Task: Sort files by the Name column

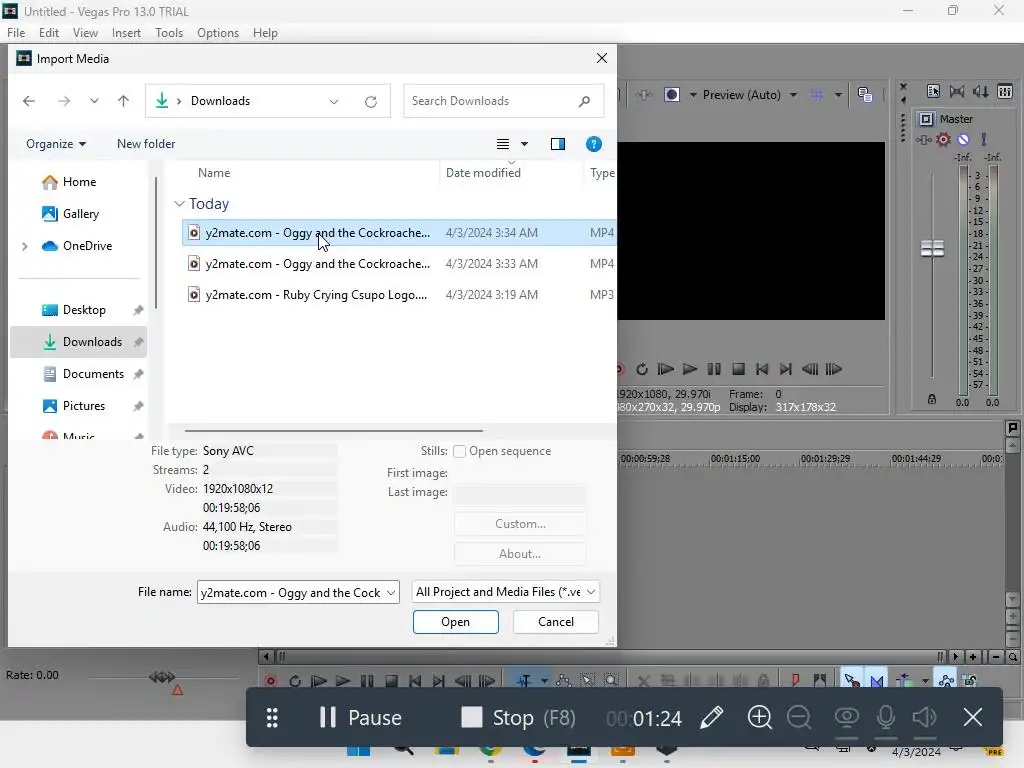Action: (x=214, y=172)
